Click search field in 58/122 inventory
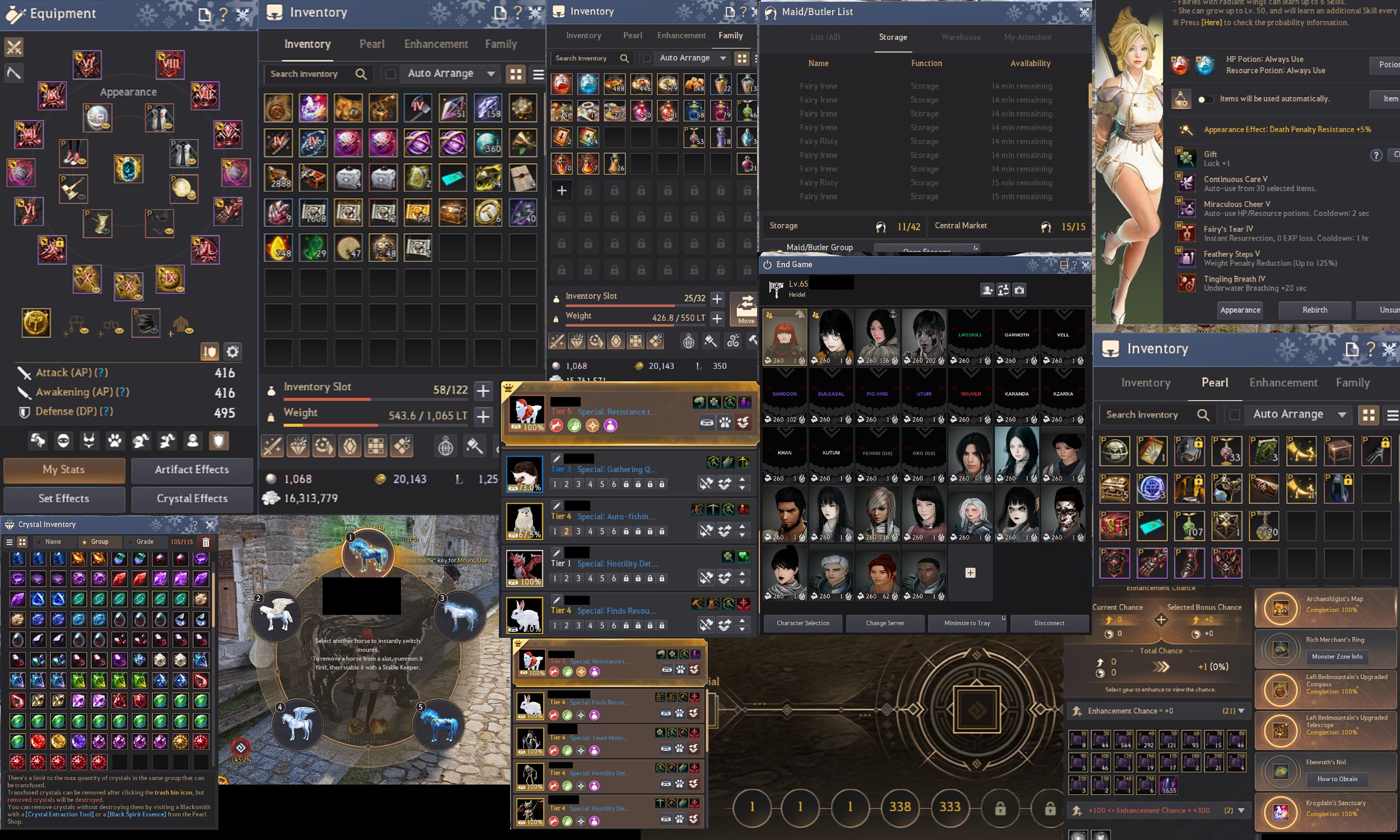The height and width of the screenshot is (840, 1400). [319, 73]
